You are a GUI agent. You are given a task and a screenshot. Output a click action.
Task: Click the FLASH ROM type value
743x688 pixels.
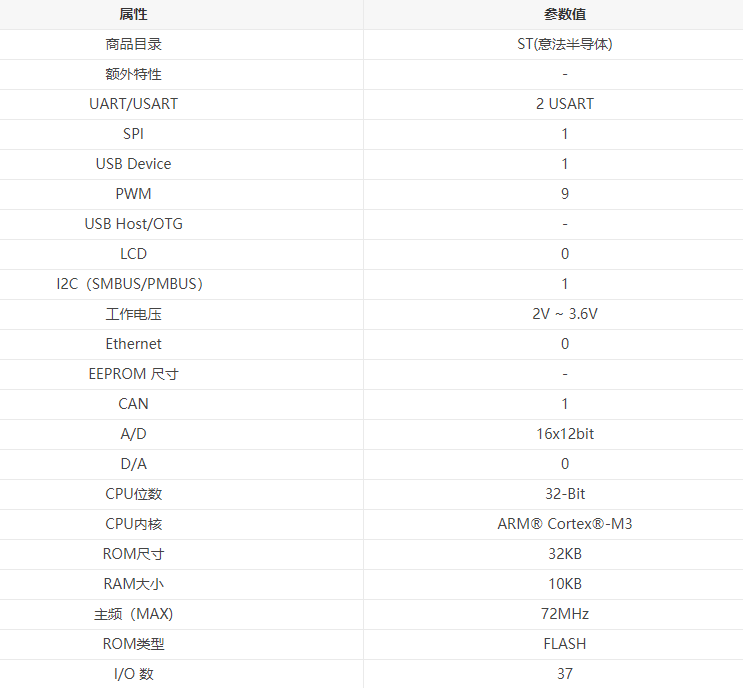pyautogui.click(x=564, y=644)
